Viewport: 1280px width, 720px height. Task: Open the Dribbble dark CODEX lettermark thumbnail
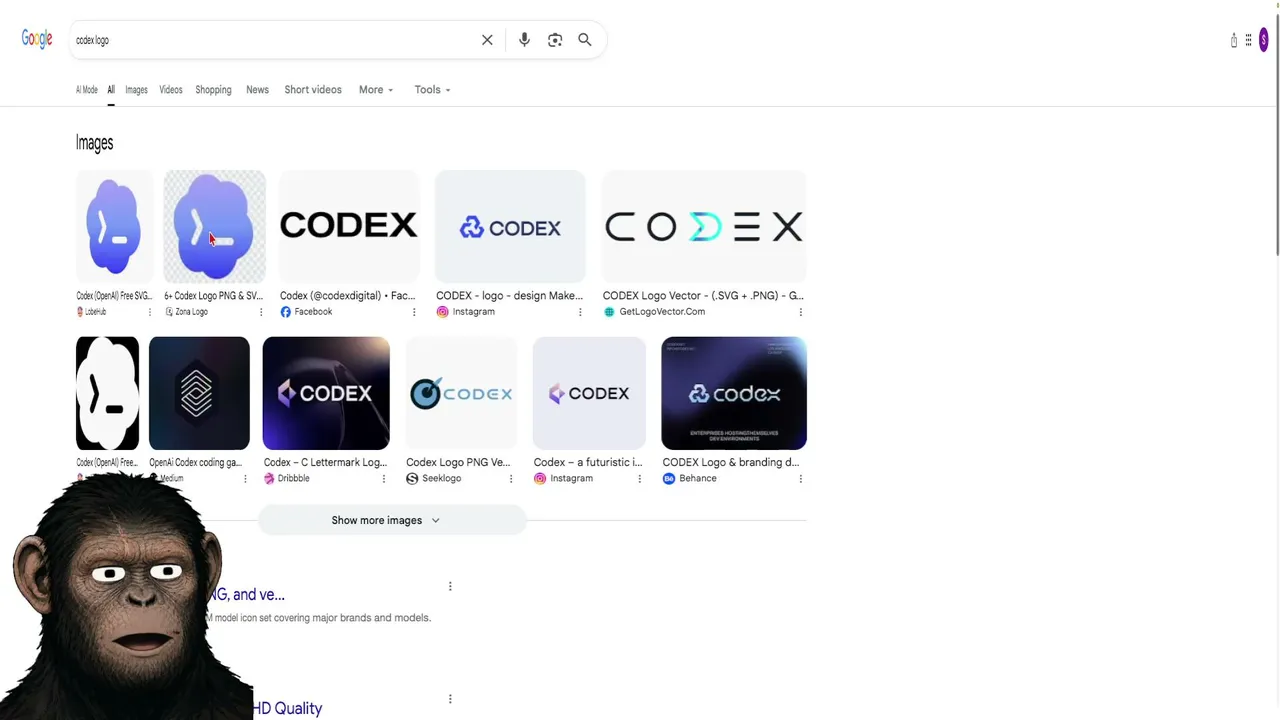coord(326,393)
